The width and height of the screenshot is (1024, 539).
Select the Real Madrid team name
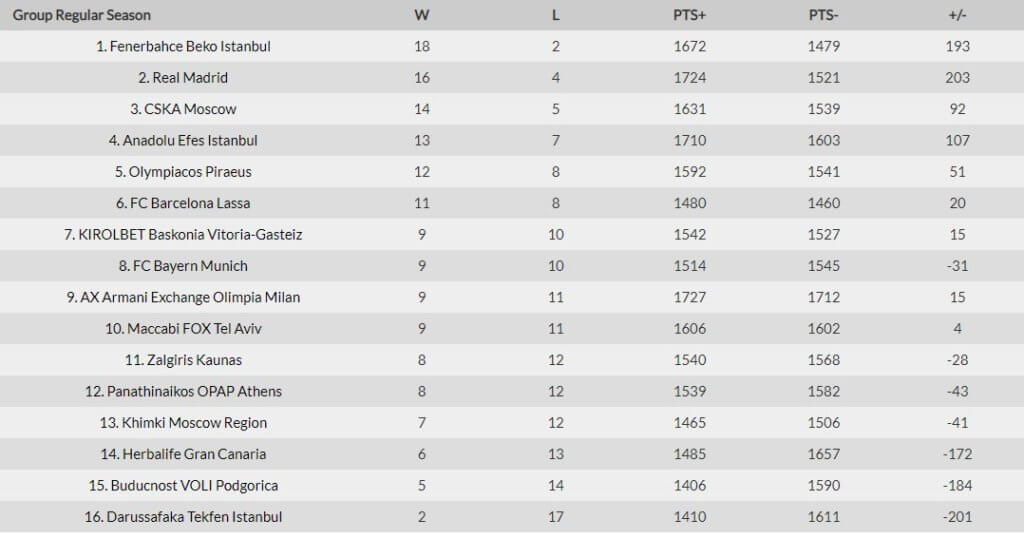[183, 78]
